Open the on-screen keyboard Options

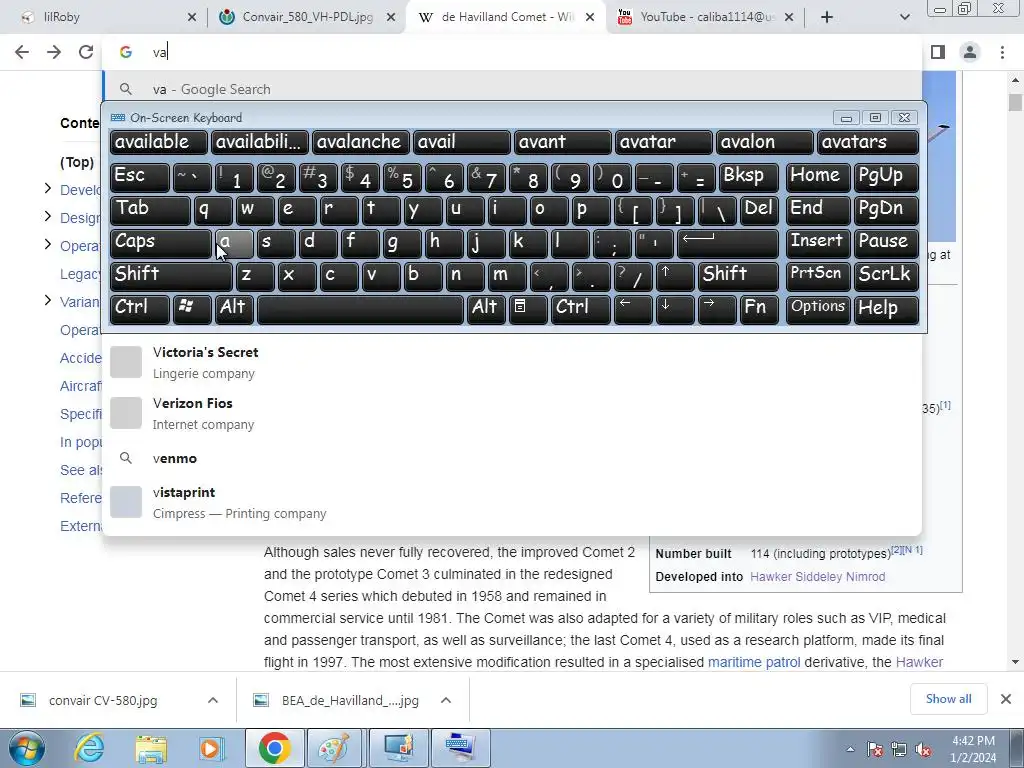click(818, 309)
